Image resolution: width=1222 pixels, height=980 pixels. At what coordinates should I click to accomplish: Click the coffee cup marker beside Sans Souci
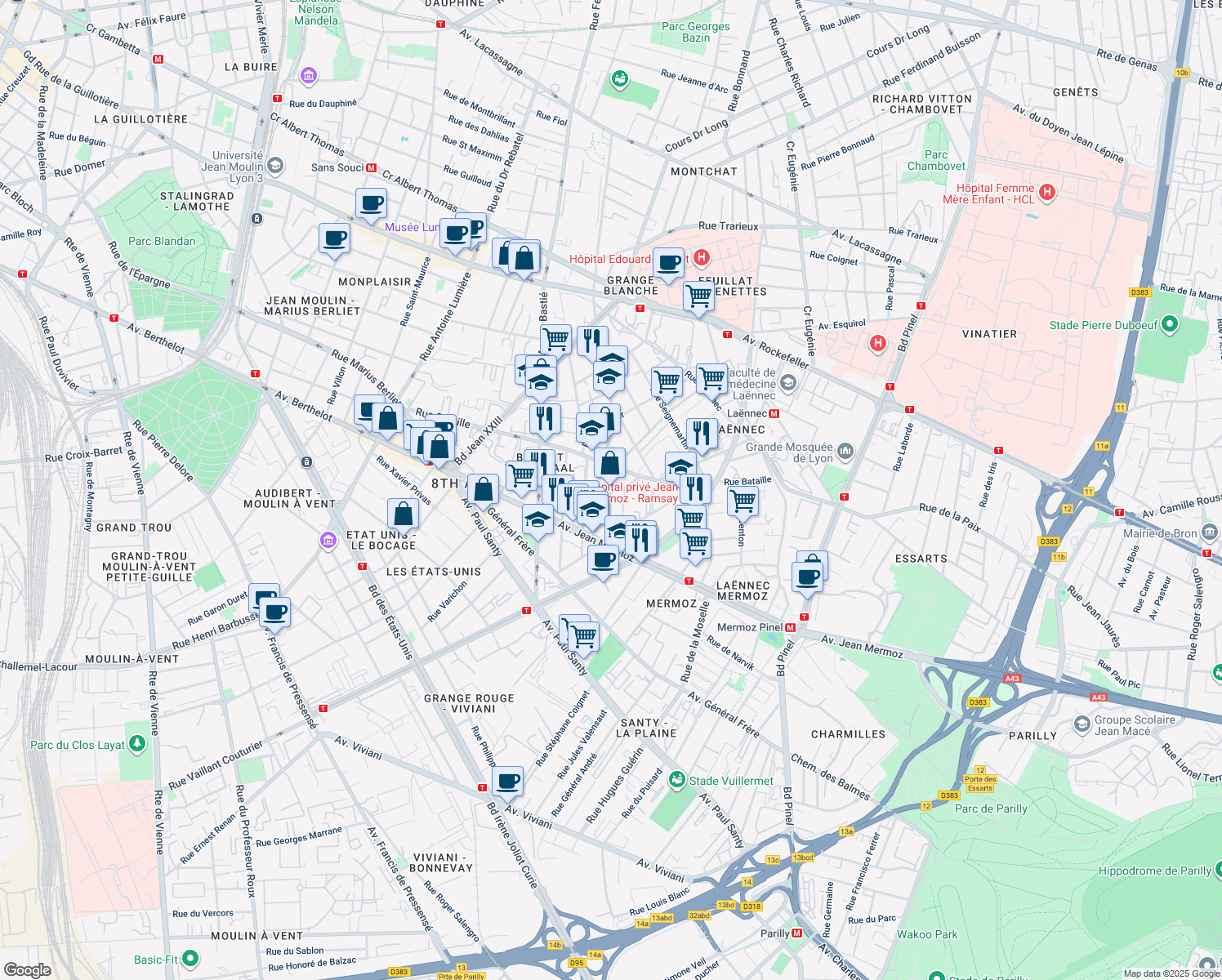(x=371, y=203)
